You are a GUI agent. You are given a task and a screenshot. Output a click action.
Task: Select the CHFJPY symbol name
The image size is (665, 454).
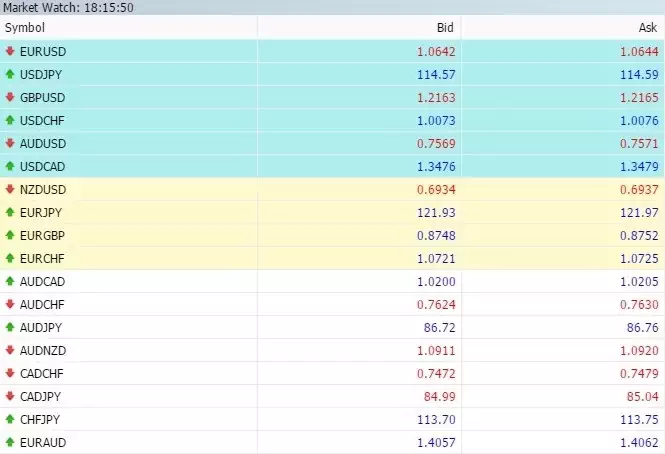click(40, 420)
